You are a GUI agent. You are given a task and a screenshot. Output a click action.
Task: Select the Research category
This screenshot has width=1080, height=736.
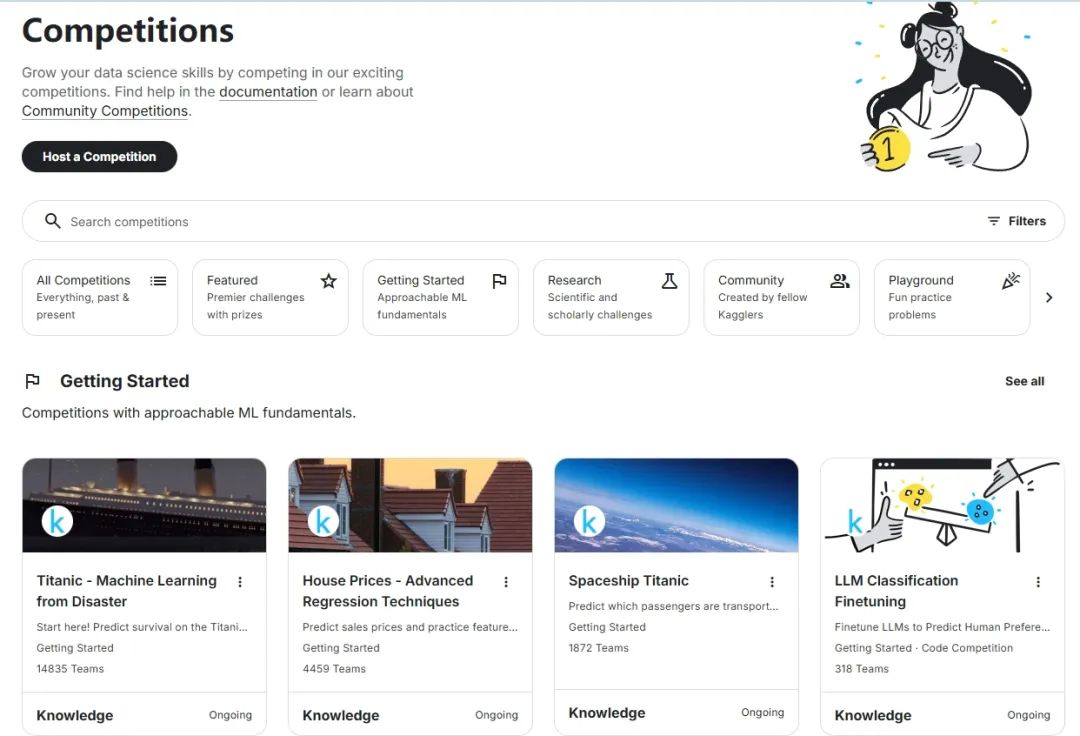click(611, 297)
